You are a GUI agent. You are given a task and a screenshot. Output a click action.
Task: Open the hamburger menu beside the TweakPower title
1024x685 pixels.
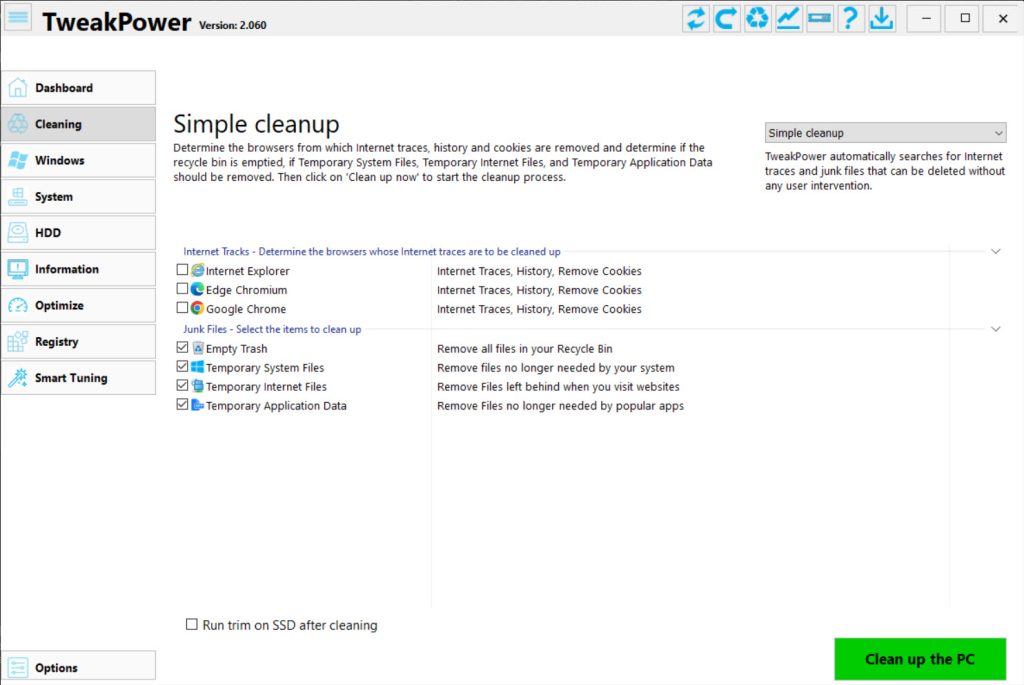18,18
